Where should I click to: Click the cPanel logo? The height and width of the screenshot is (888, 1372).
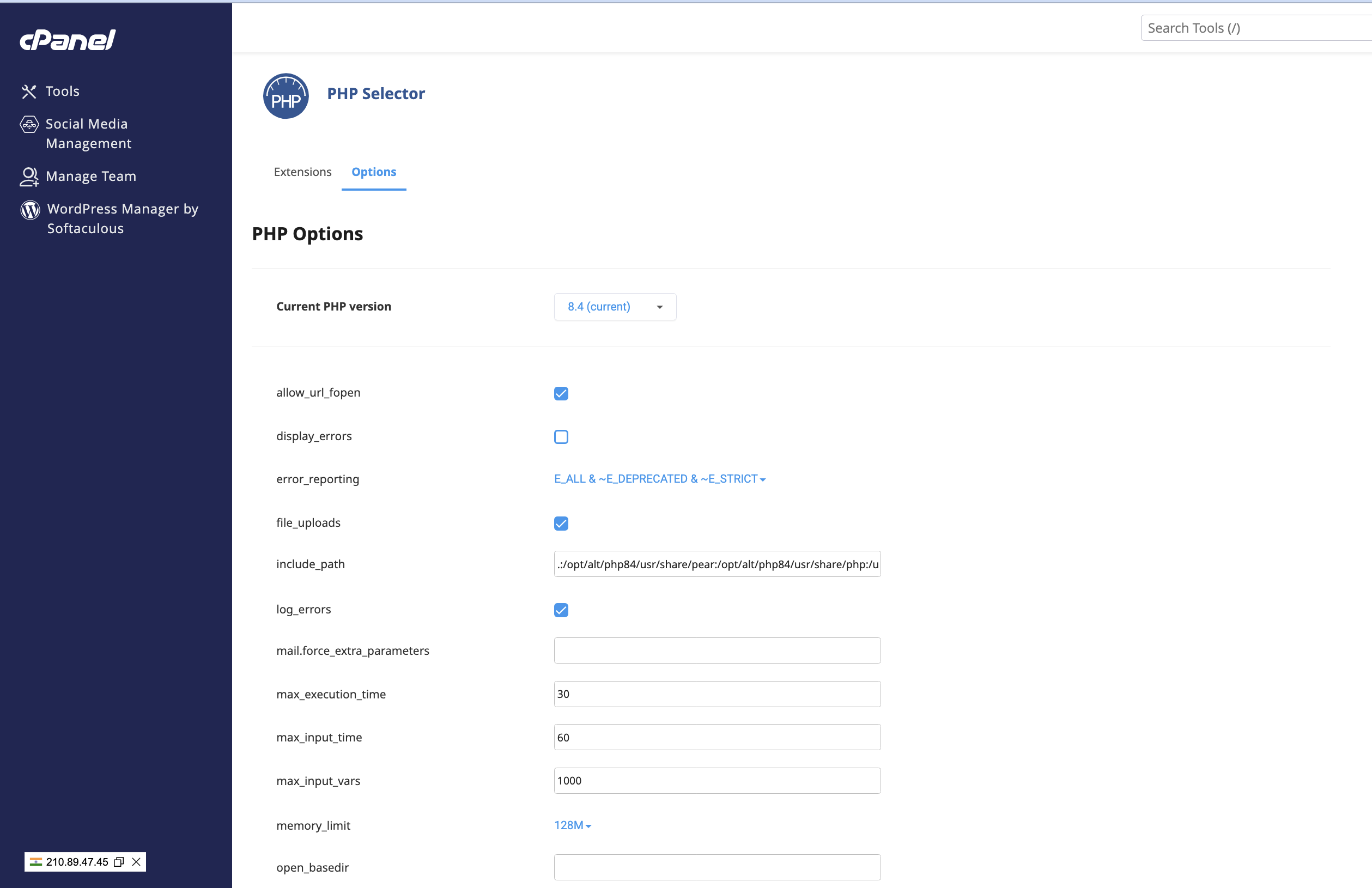[x=68, y=40]
